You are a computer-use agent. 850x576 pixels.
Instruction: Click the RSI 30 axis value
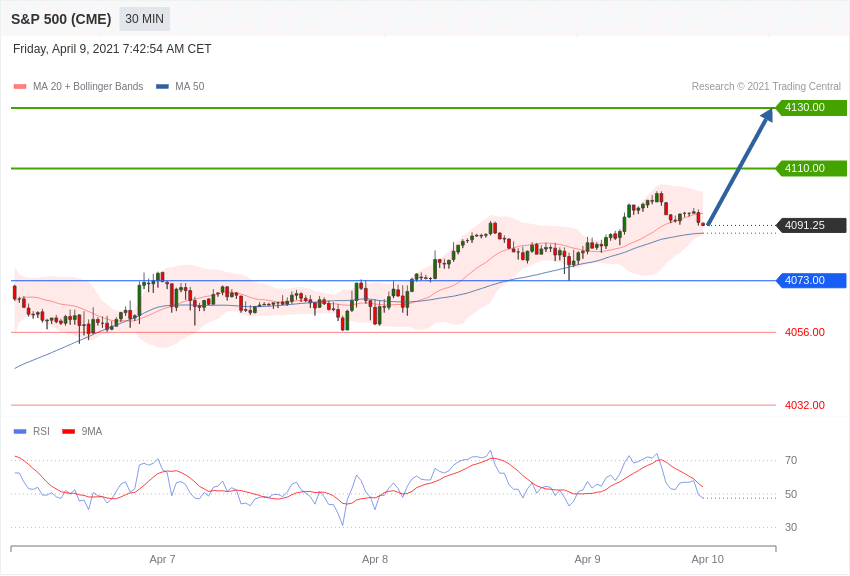(791, 527)
